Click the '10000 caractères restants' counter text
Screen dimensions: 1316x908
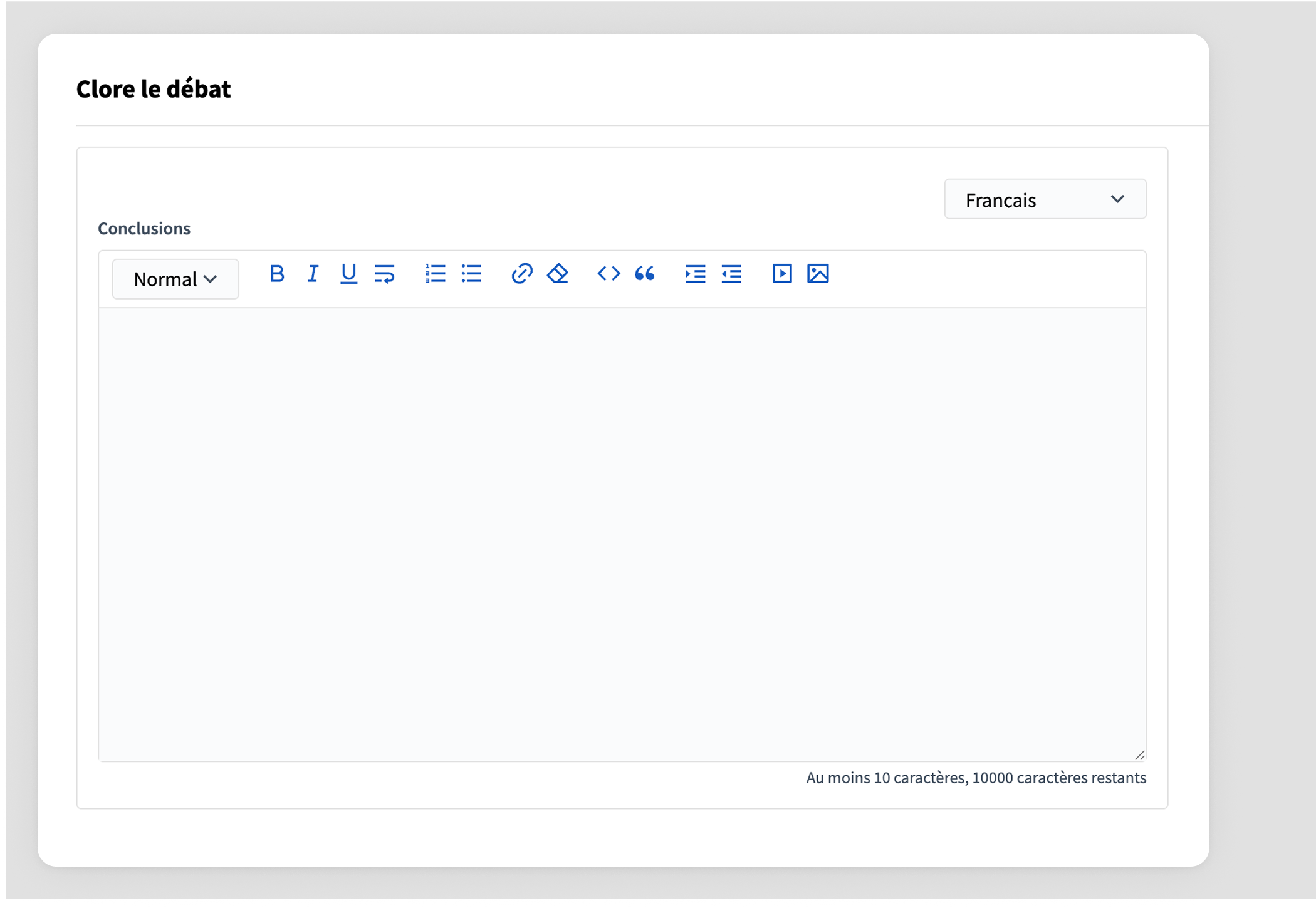click(x=1059, y=778)
